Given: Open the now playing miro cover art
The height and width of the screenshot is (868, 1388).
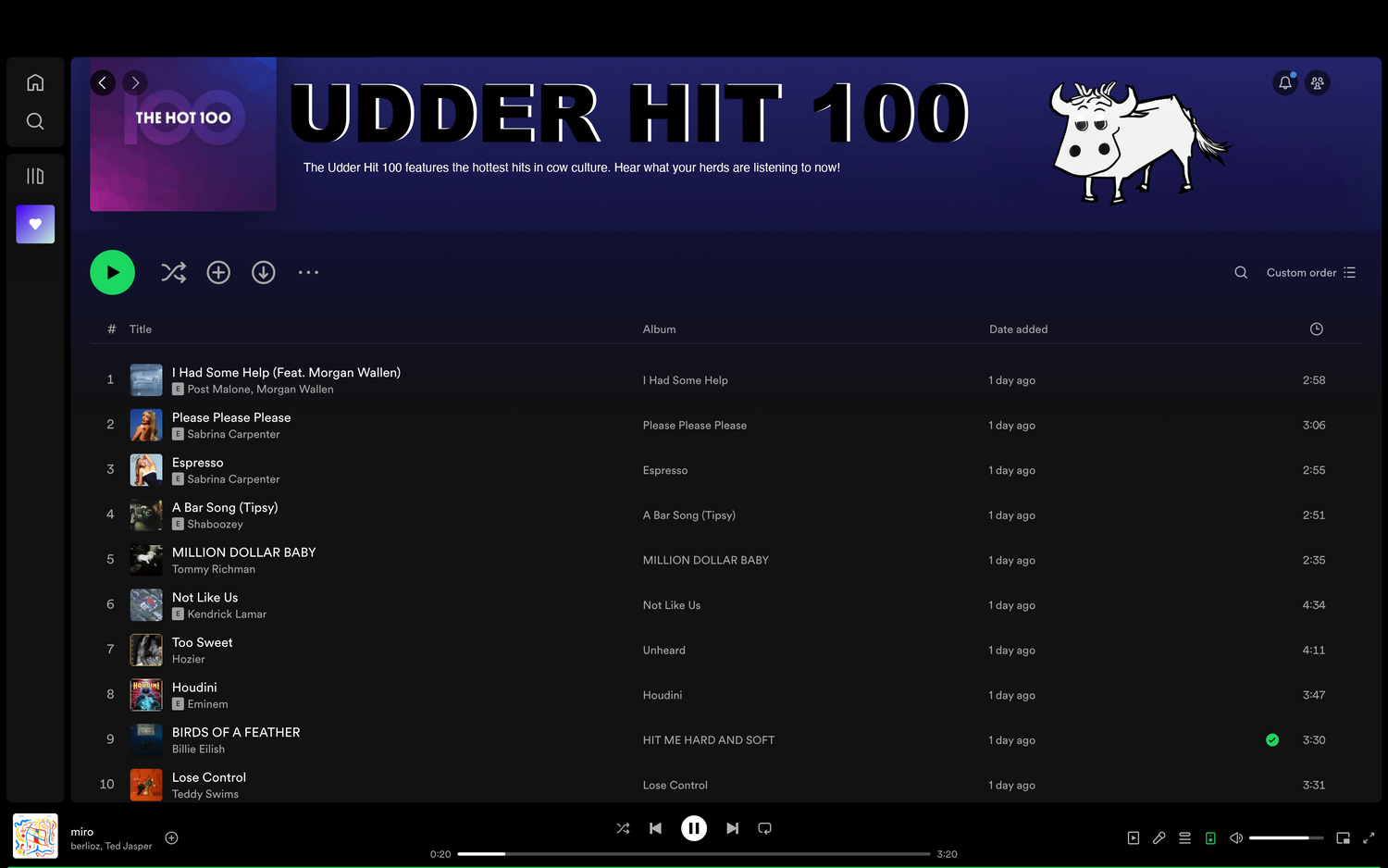Looking at the screenshot, I should pyautogui.click(x=35, y=837).
